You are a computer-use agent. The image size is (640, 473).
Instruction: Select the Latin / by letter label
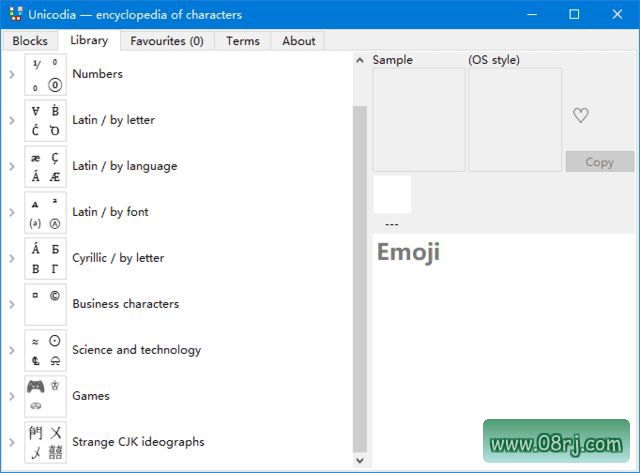pos(113,120)
